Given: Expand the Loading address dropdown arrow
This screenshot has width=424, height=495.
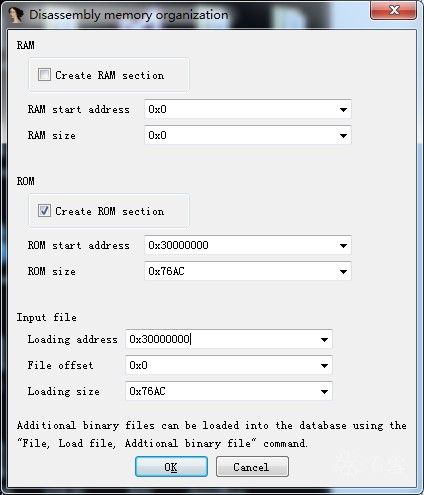Looking at the screenshot, I should tap(324, 339).
